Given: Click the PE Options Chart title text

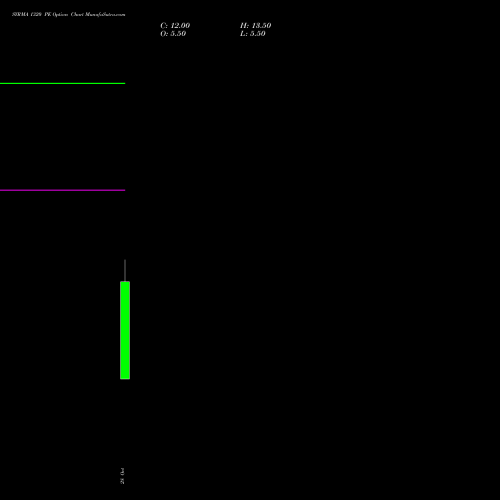Looking at the screenshot, I should point(69,14).
